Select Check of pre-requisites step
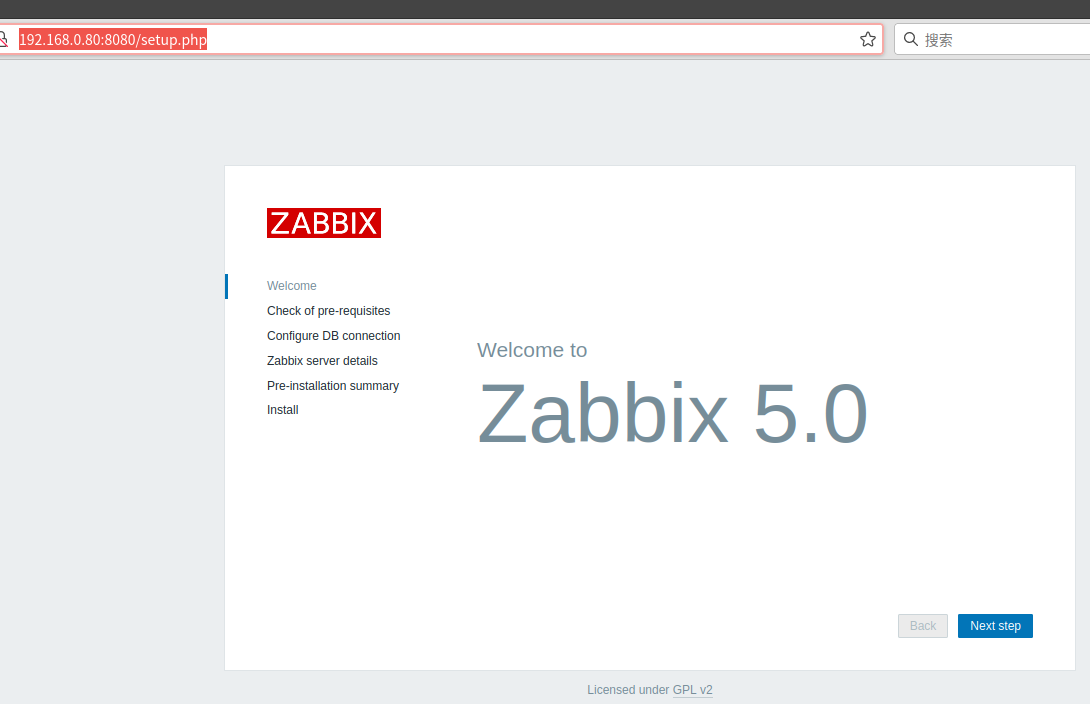The width and height of the screenshot is (1090, 704). (x=328, y=311)
